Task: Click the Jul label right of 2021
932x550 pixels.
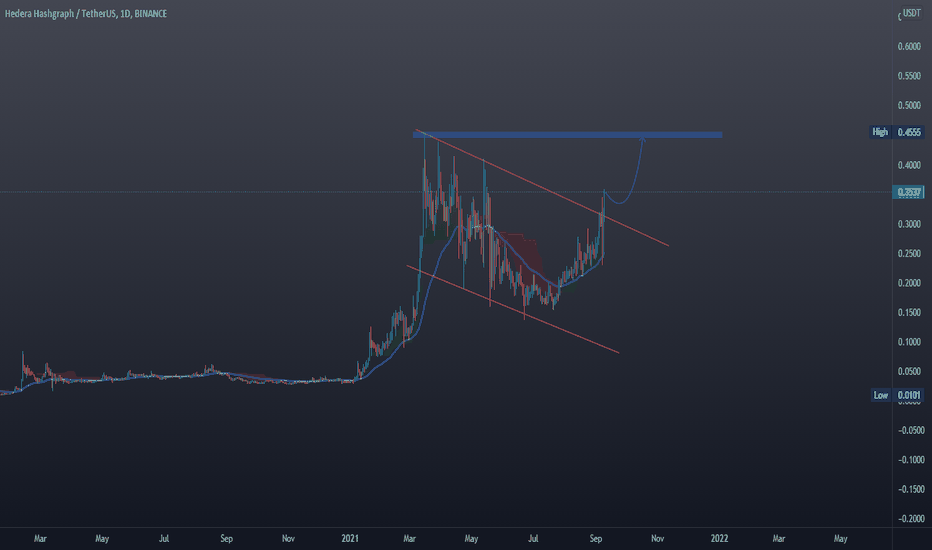Action: point(533,538)
